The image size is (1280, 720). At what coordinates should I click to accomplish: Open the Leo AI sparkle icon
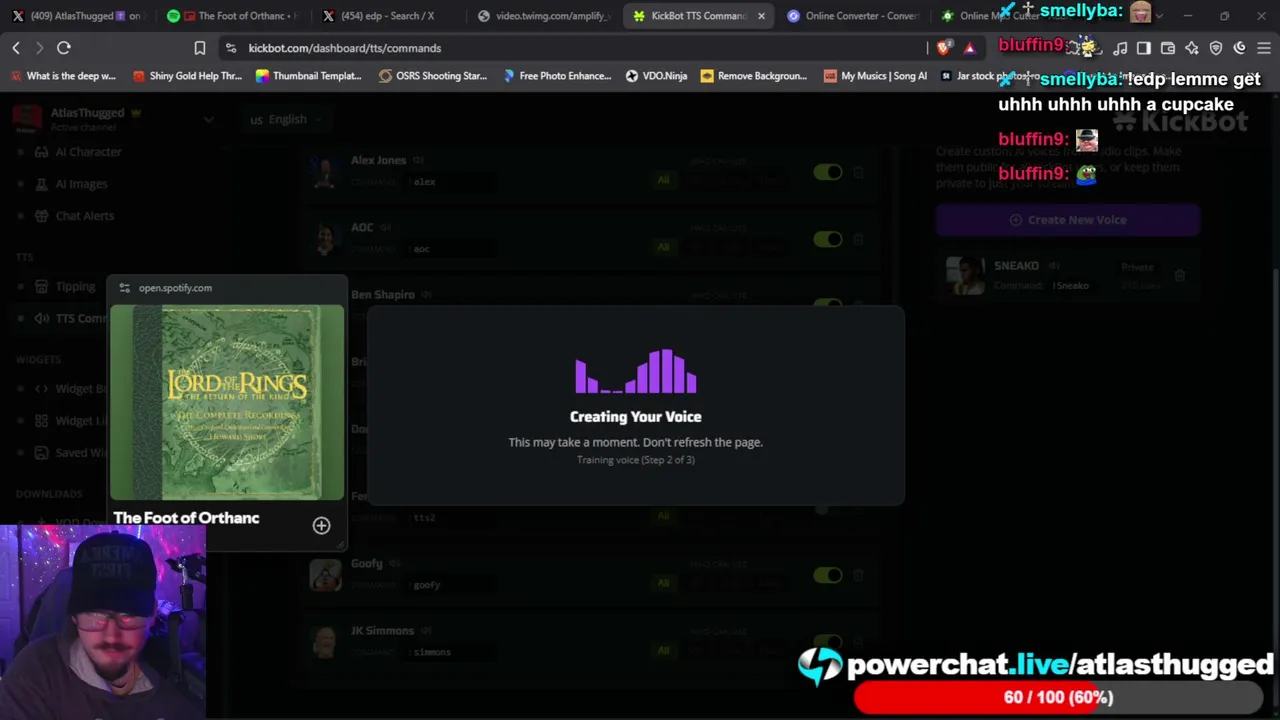tap(1192, 48)
